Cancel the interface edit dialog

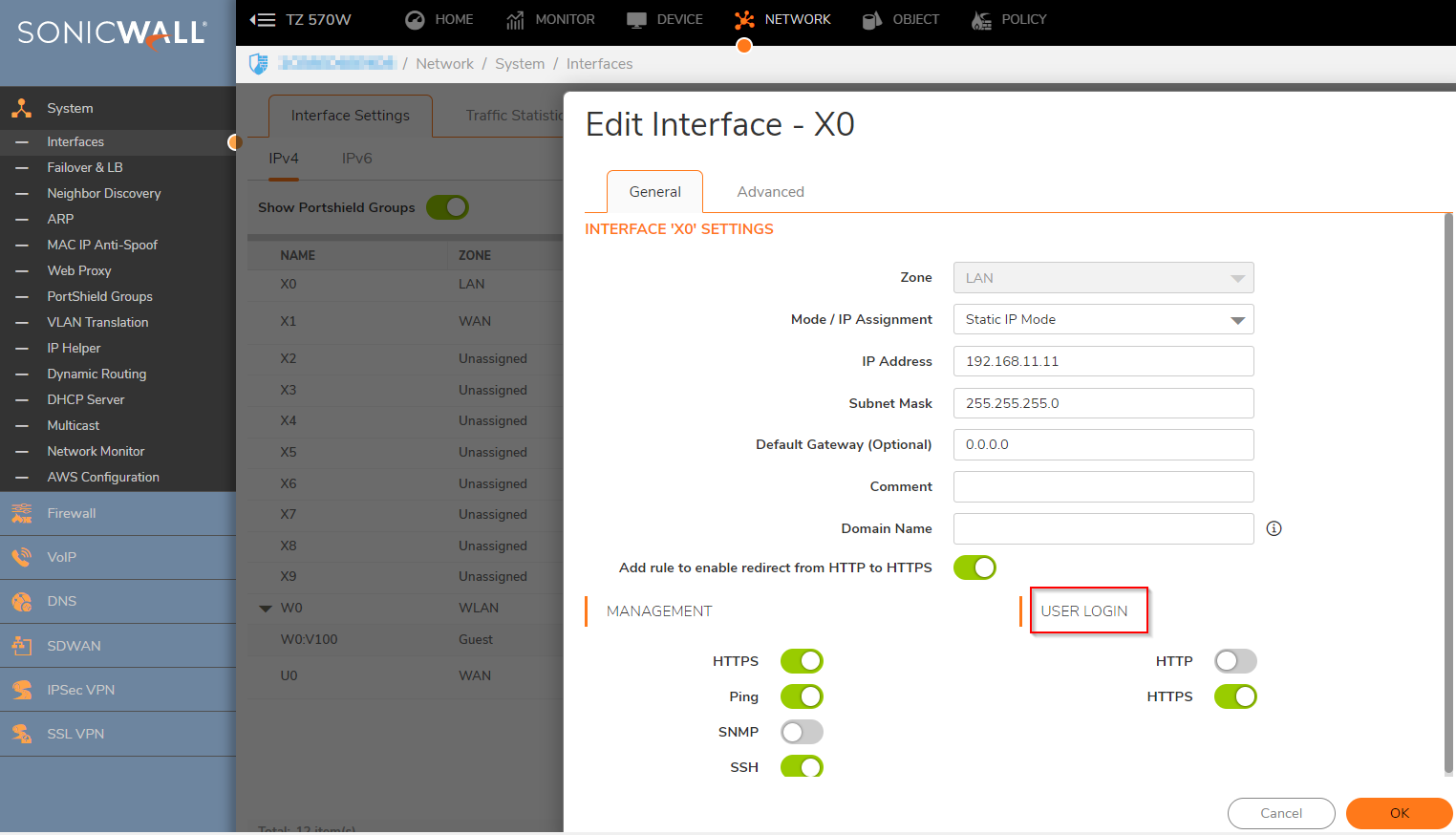(x=1280, y=813)
